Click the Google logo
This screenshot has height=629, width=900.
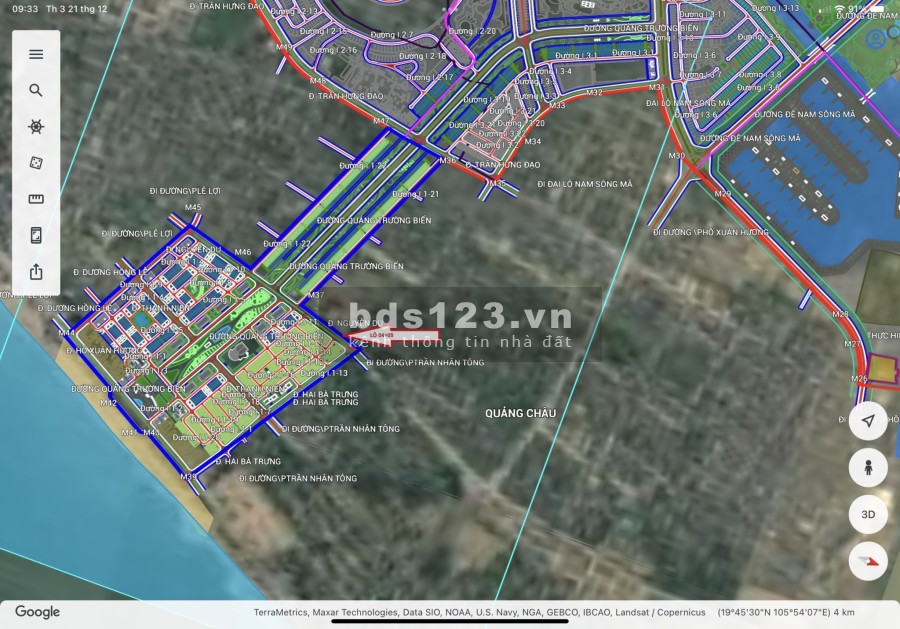(37, 612)
